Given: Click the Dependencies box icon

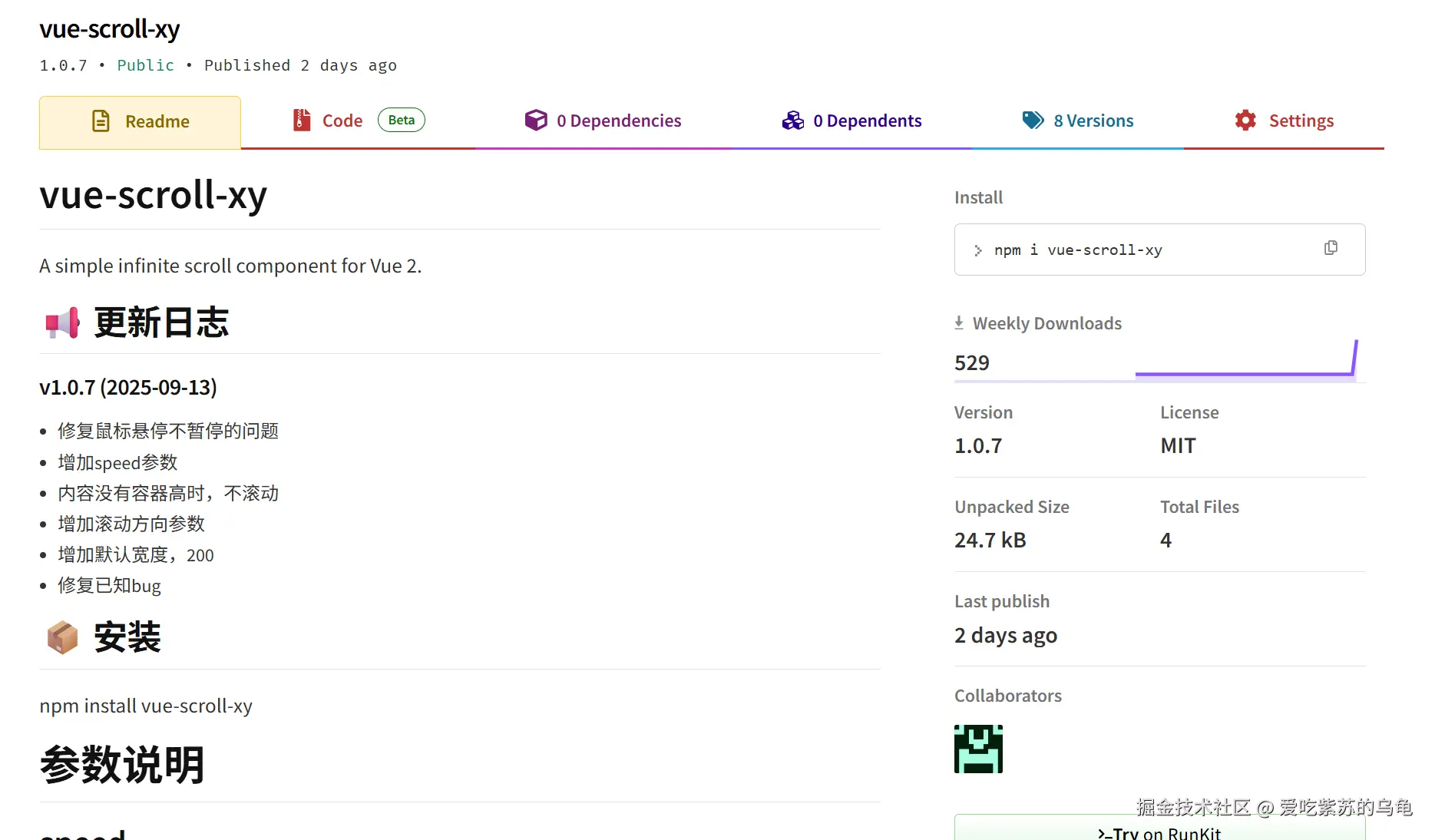Looking at the screenshot, I should tap(536, 121).
